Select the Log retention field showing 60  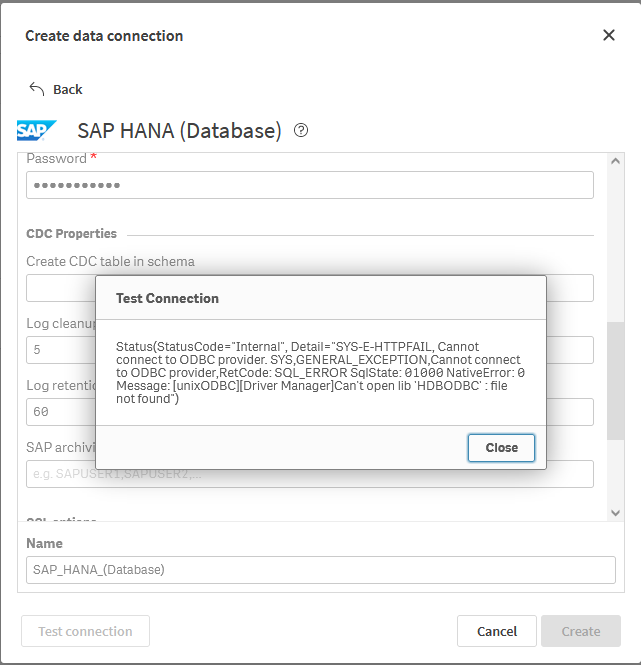pos(60,412)
